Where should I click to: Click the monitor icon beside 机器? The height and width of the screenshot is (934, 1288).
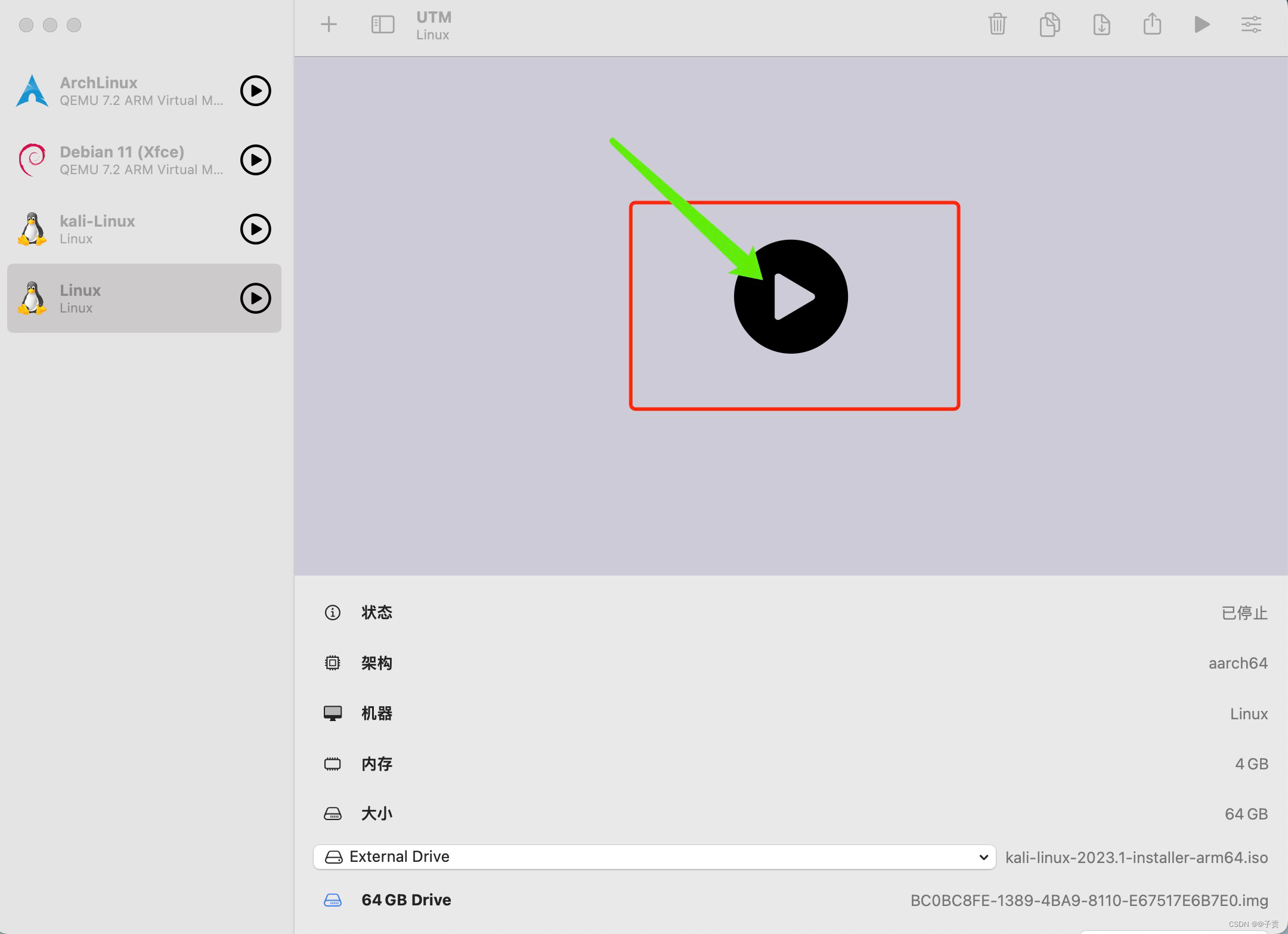(x=332, y=713)
